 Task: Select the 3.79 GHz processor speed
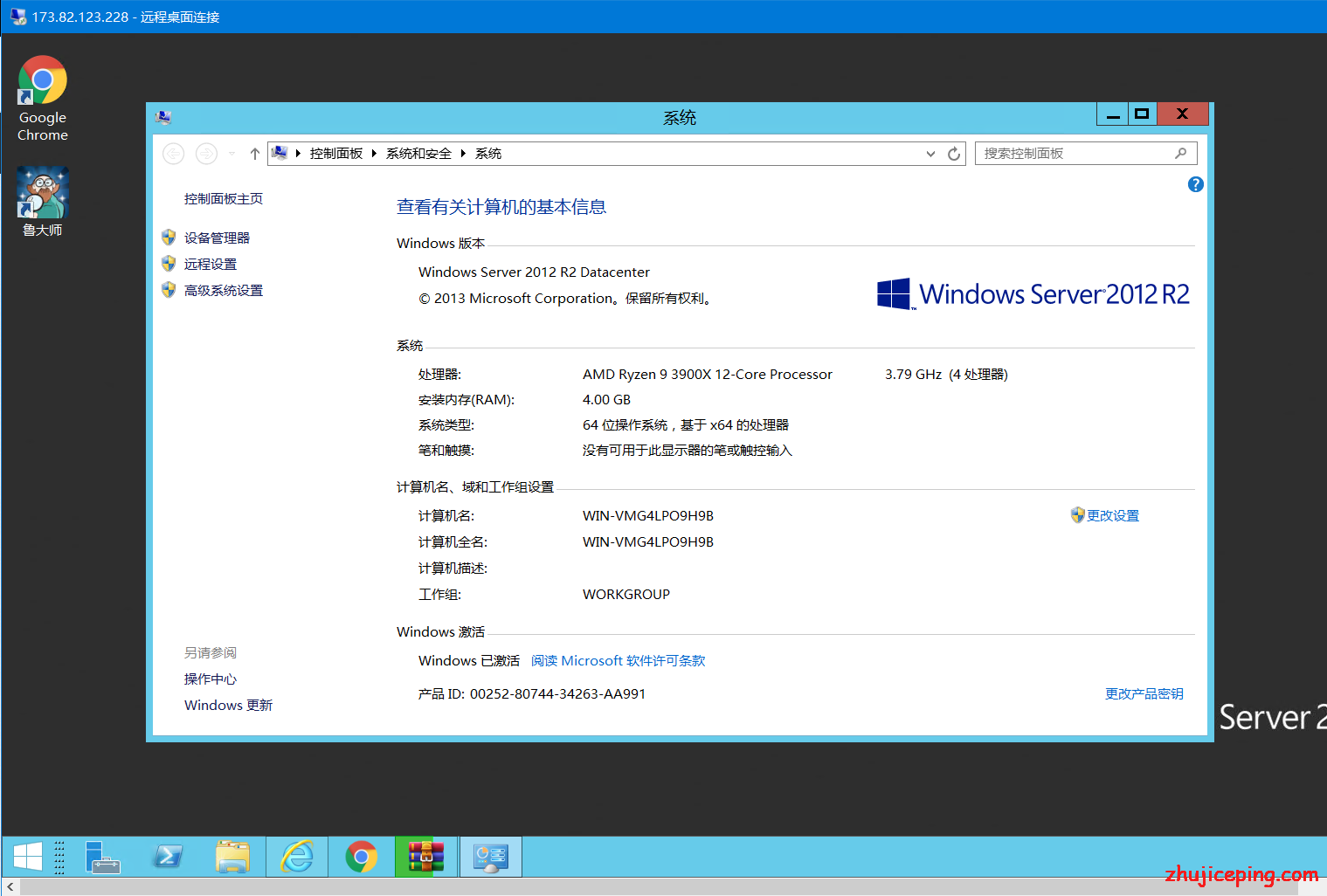(x=913, y=374)
